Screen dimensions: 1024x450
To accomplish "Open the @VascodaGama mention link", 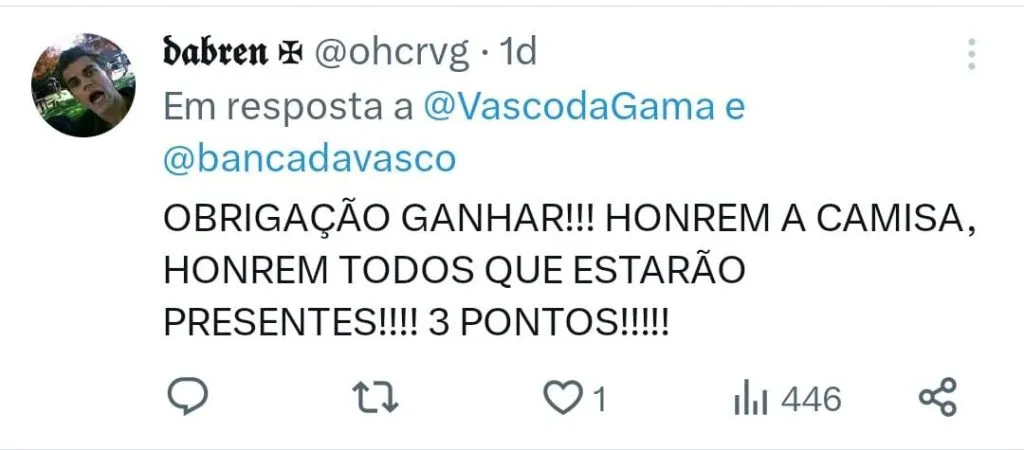I will coord(569,107).
